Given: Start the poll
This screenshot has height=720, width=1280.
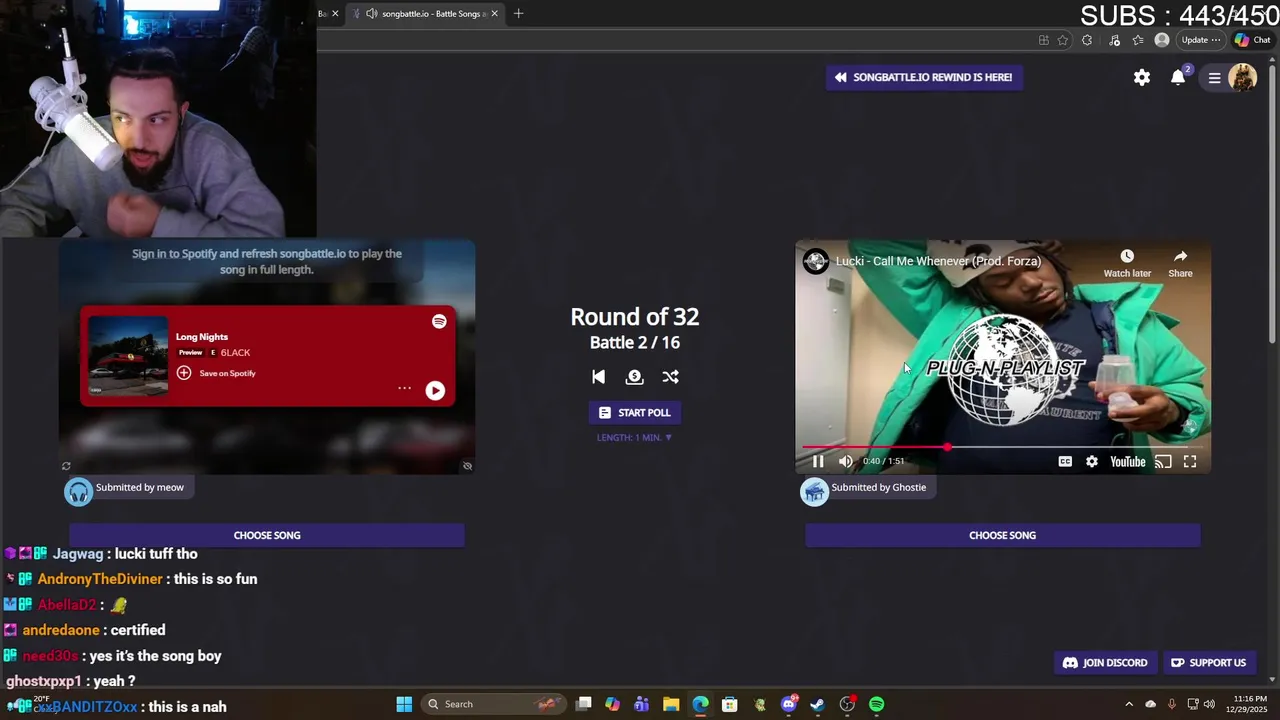Looking at the screenshot, I should [x=634, y=413].
